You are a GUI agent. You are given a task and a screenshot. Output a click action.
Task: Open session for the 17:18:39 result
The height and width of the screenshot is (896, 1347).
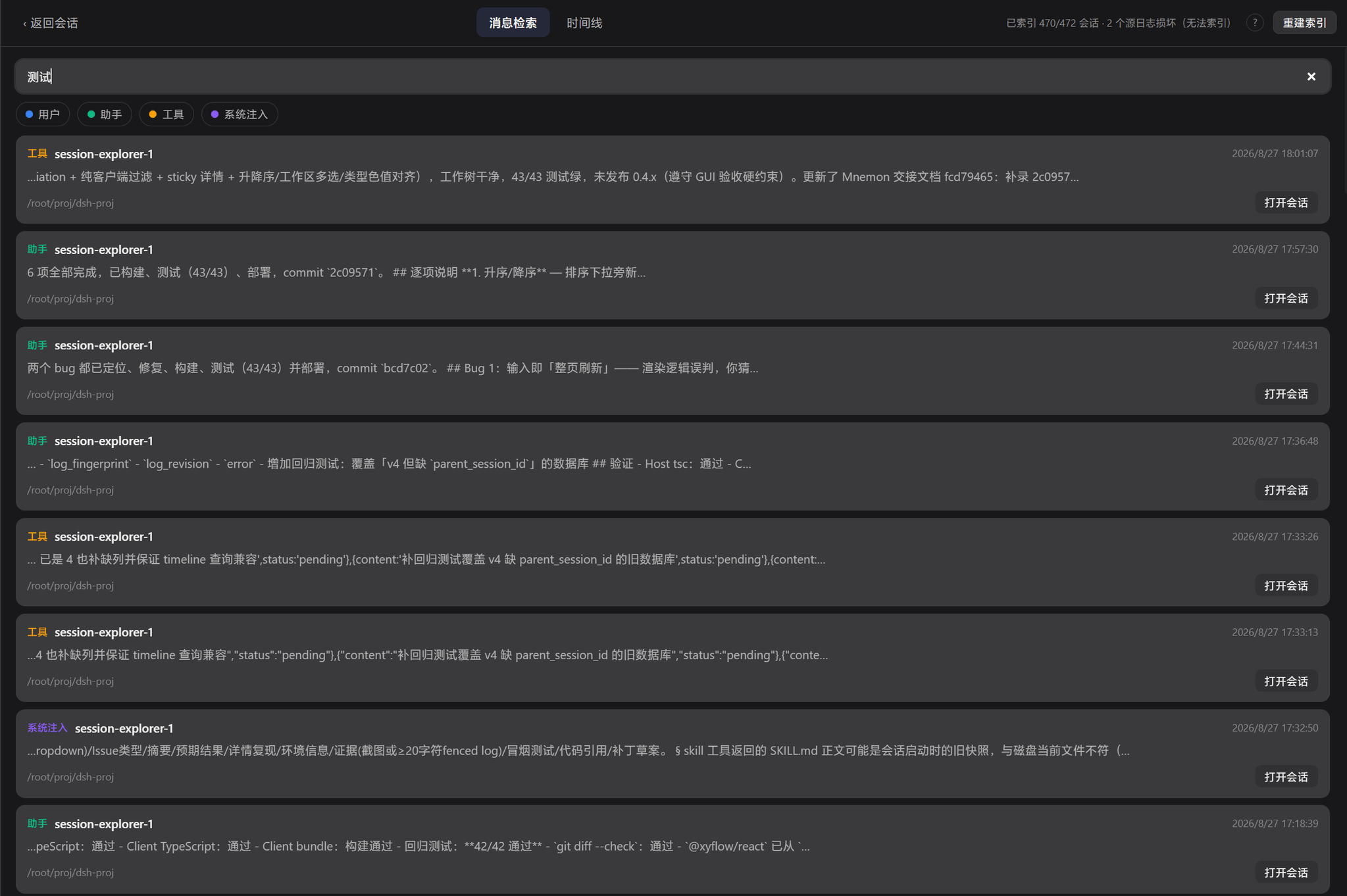[1286, 873]
